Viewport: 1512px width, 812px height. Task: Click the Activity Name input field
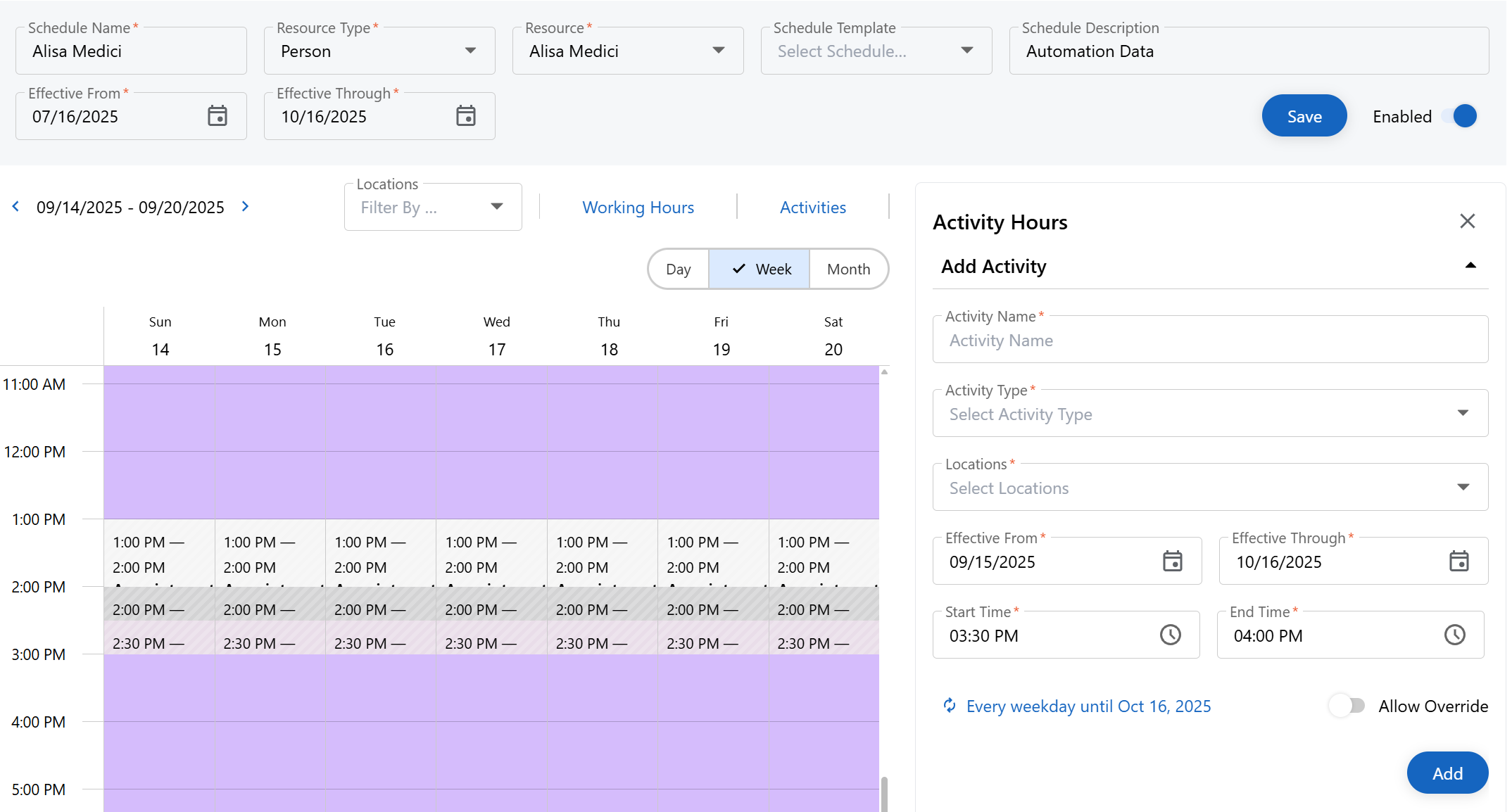point(1209,341)
